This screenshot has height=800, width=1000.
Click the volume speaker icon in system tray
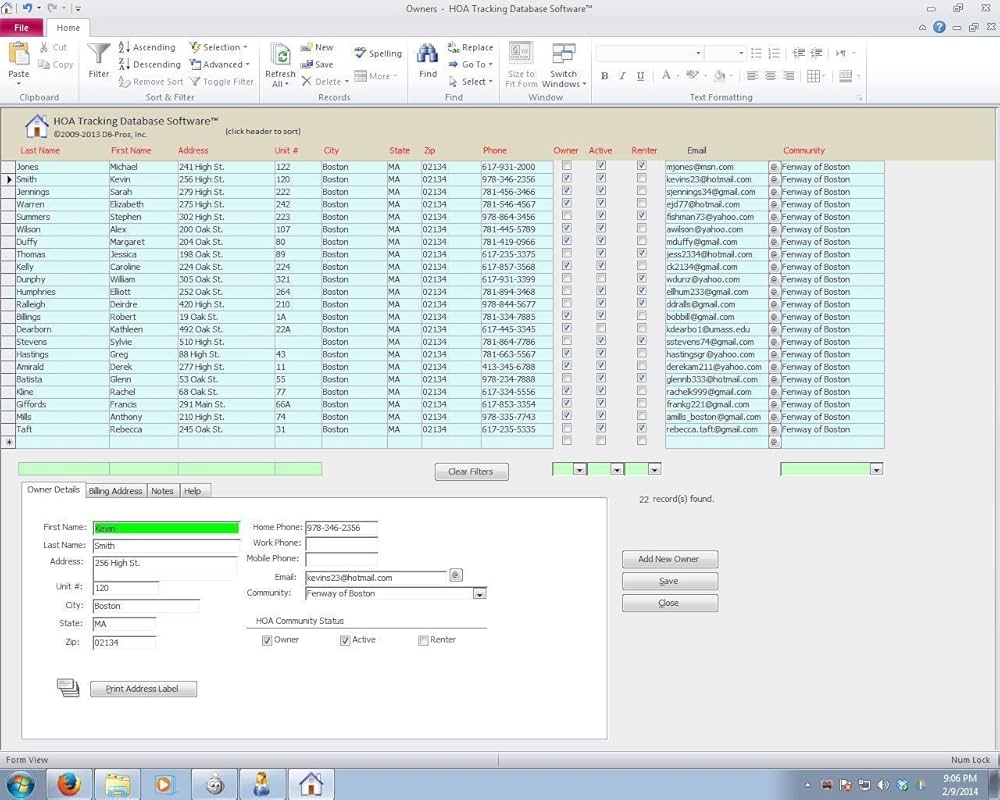click(x=883, y=785)
